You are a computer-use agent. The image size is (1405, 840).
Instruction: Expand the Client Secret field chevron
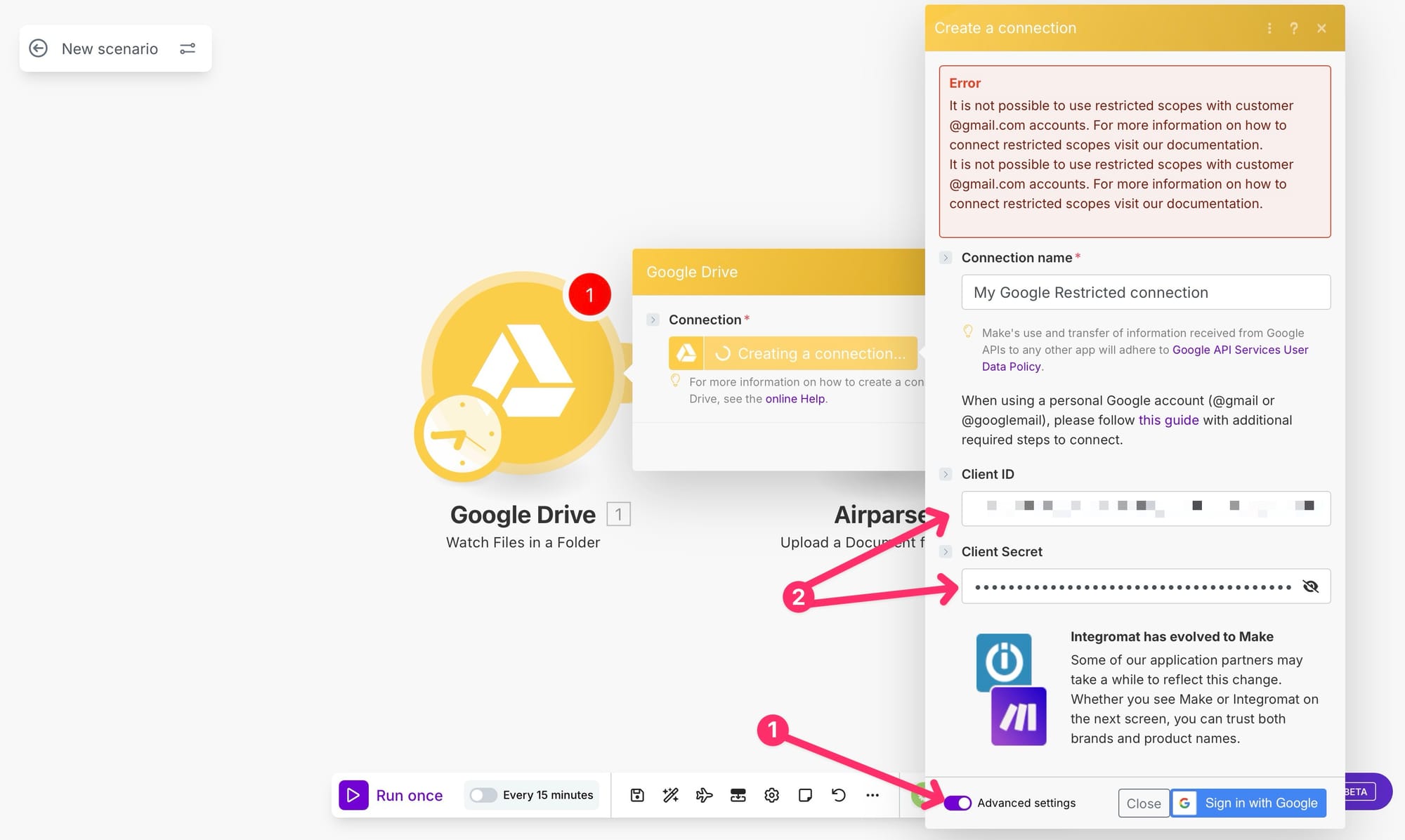[x=946, y=551]
